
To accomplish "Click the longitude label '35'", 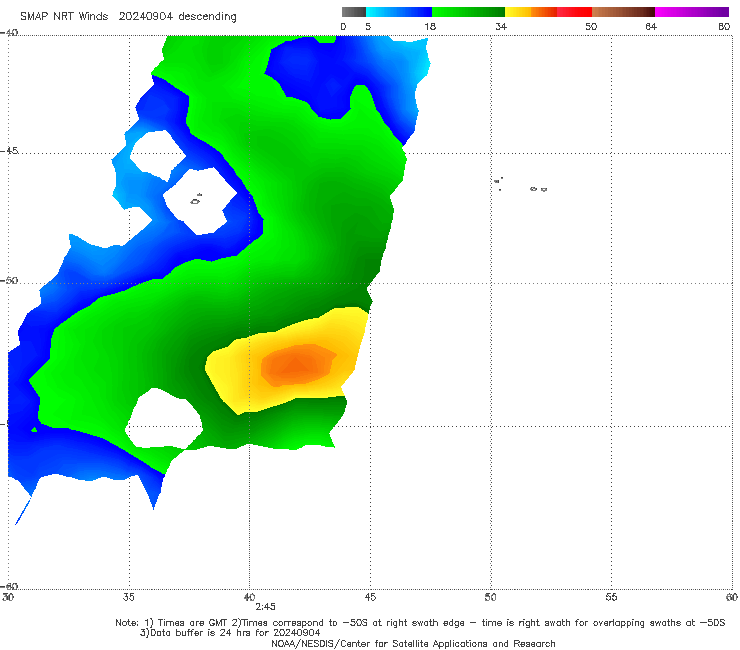I will click(129, 598).
